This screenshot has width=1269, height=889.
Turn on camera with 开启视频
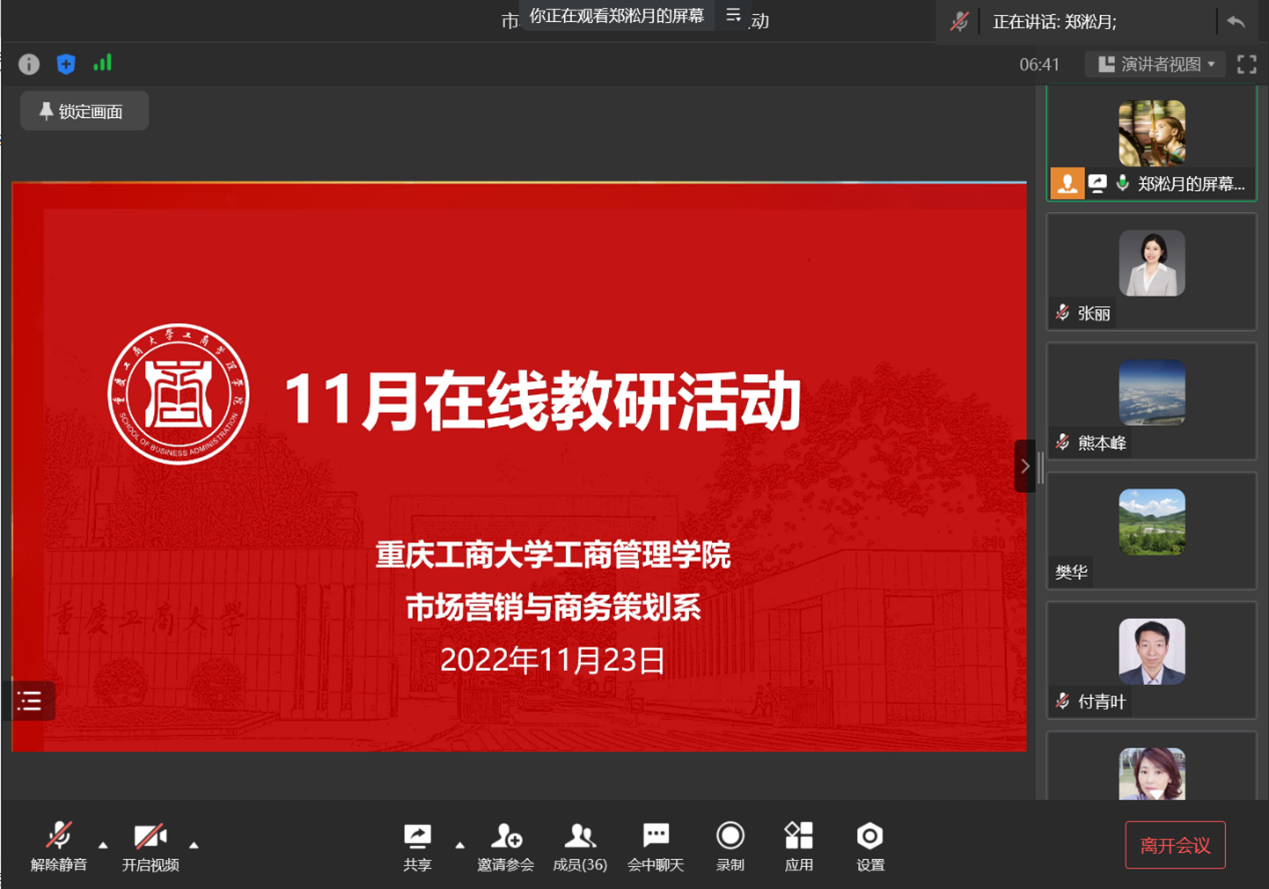coord(150,846)
